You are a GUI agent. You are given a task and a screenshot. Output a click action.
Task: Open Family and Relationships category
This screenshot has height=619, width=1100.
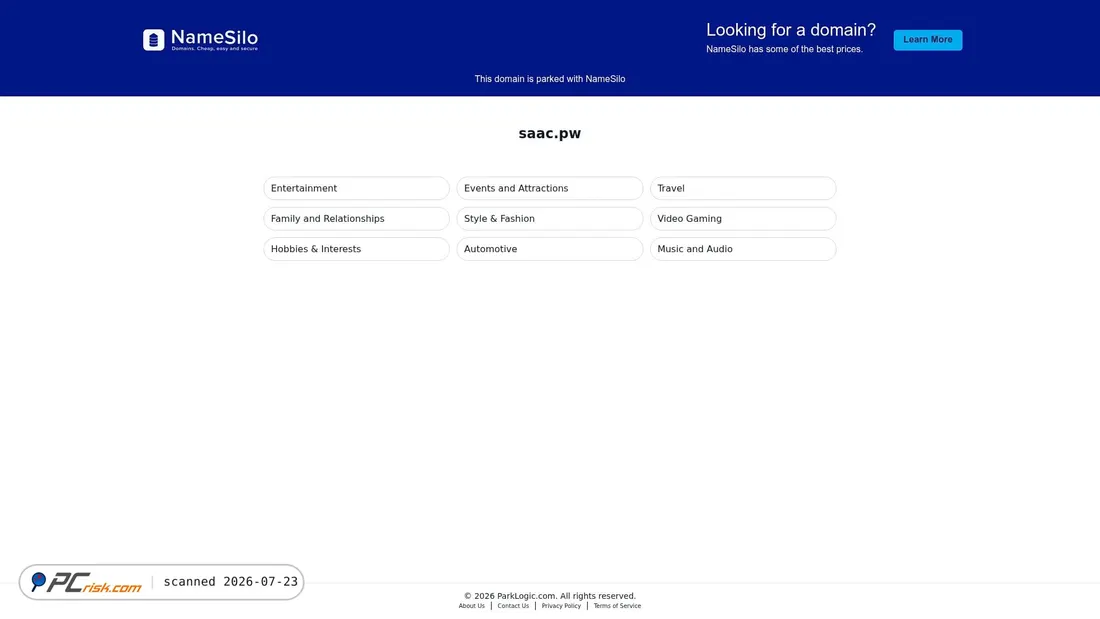(x=356, y=218)
